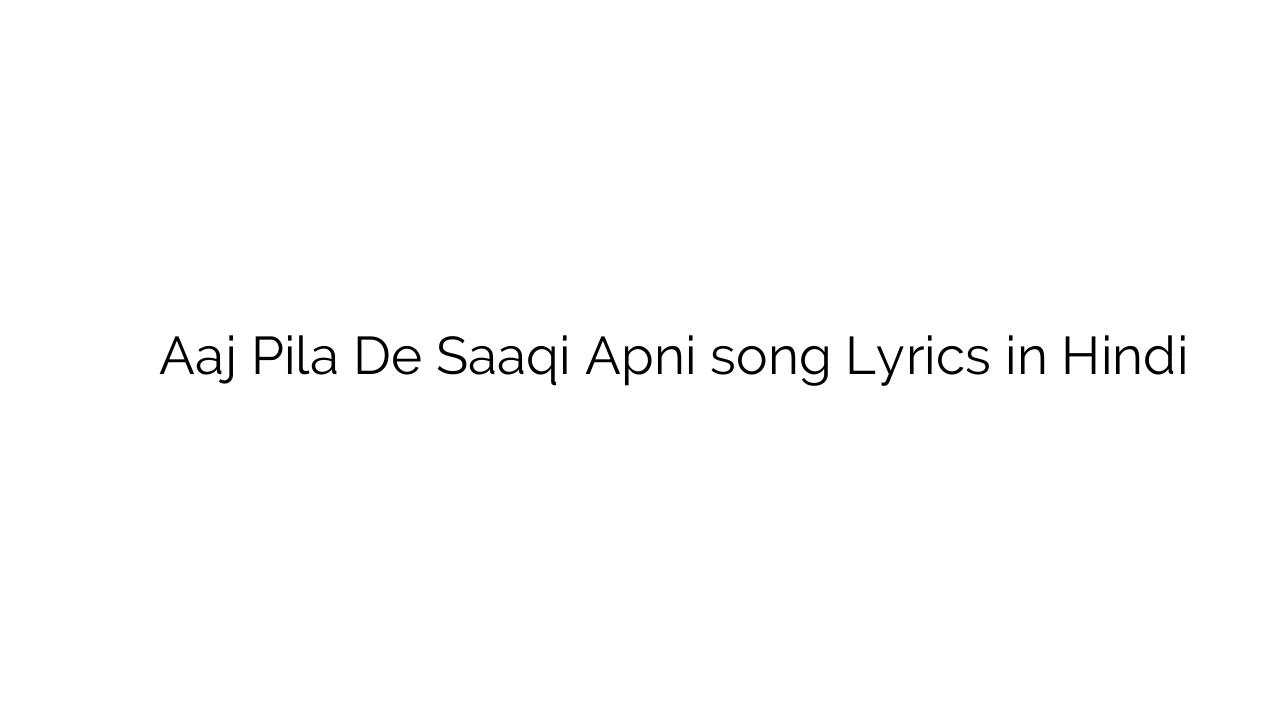Click the word "Aaj" in the title

(x=197, y=357)
